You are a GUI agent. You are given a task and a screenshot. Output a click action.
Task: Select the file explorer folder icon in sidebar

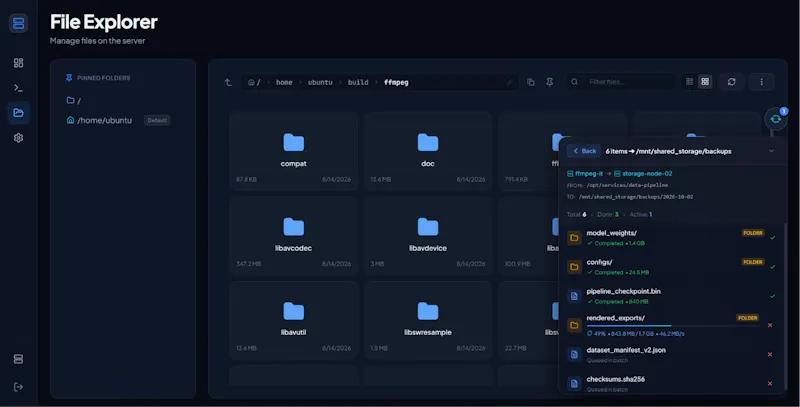pos(18,113)
